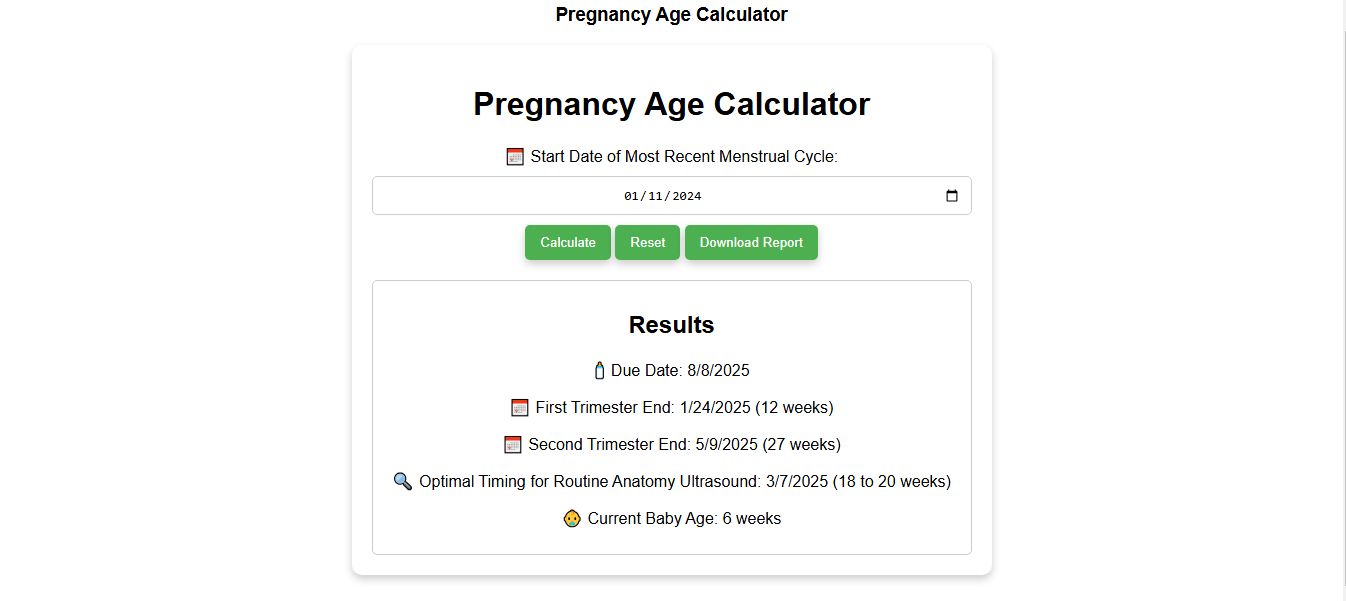The width and height of the screenshot is (1346, 601).
Task: Download the pregnancy report
Action: coord(751,243)
